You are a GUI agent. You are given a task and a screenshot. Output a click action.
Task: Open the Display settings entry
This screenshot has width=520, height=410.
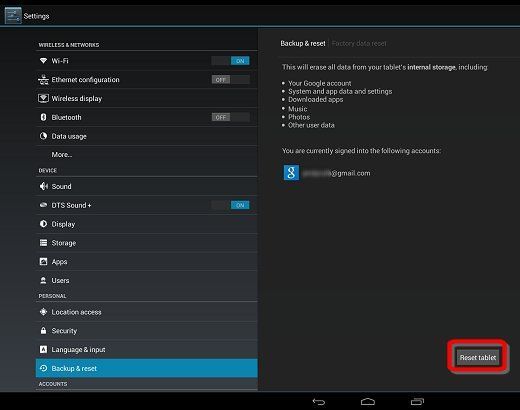point(147,224)
